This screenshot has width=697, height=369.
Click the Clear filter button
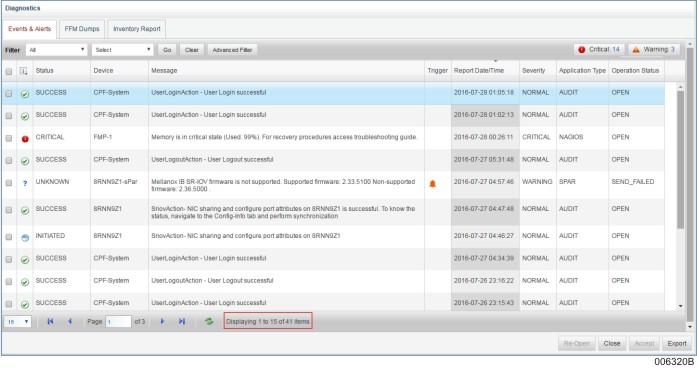click(x=192, y=50)
